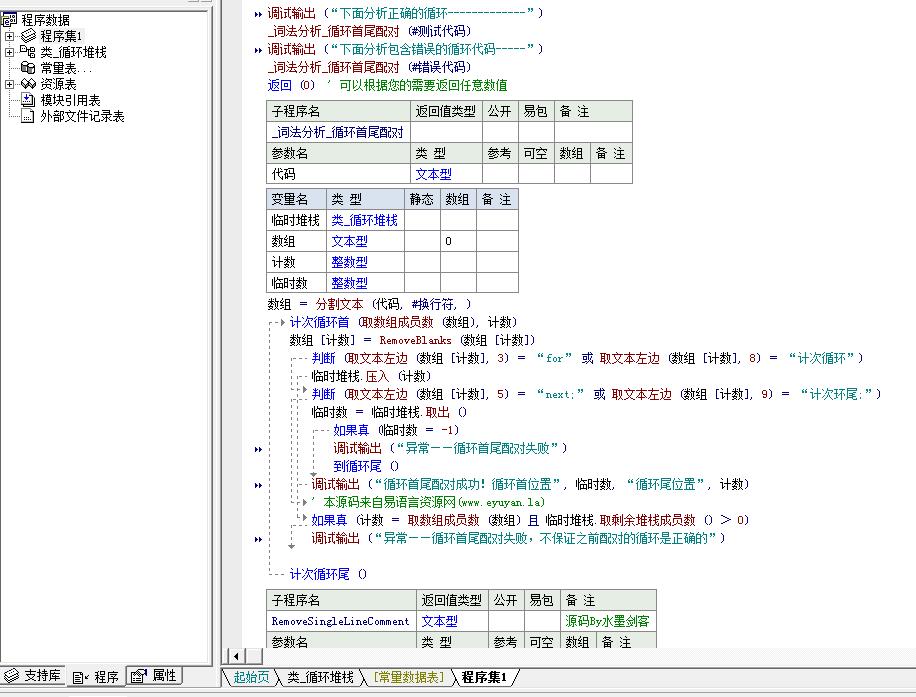
Task: Click _词法分析_循环首尾配对 (#错误代码) call line
Action: [x=370, y=67]
